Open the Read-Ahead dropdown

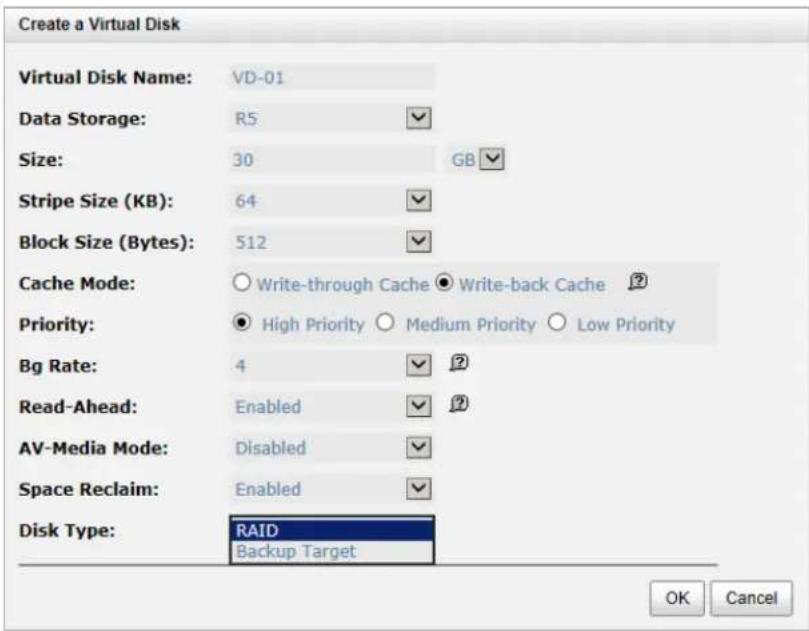pyautogui.click(x=418, y=407)
